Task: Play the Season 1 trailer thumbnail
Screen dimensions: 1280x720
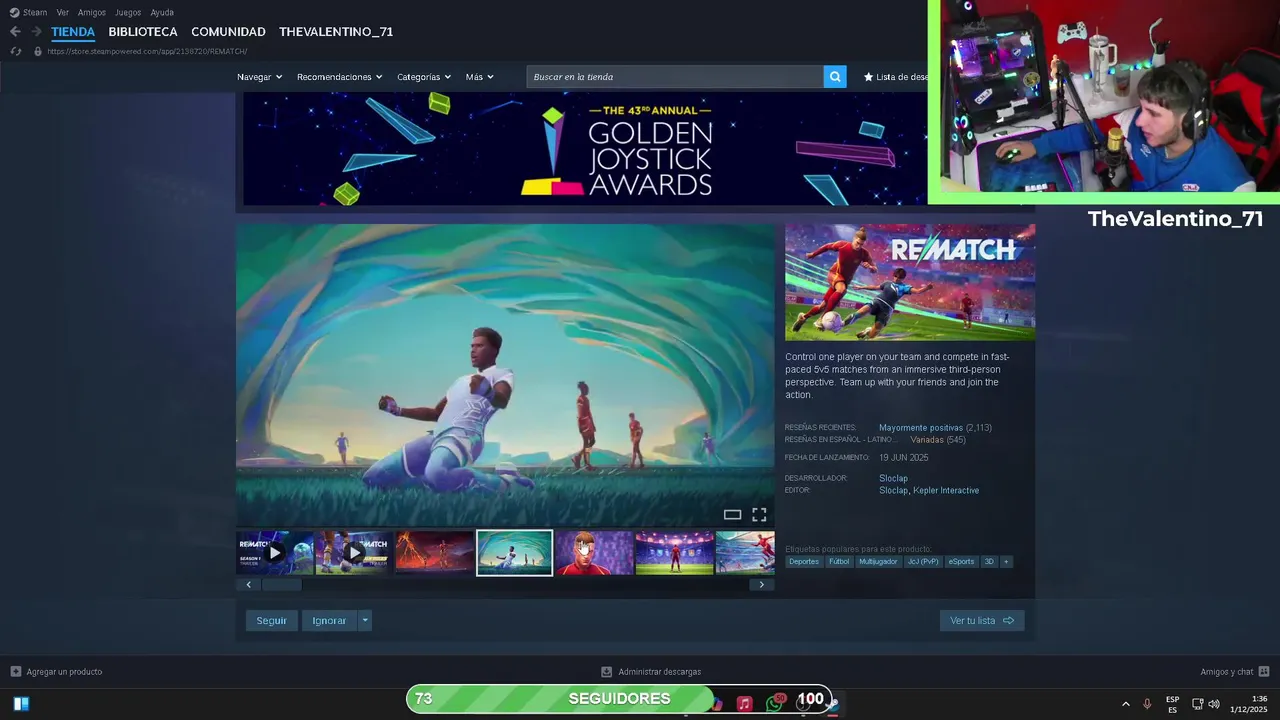Action: click(x=275, y=553)
